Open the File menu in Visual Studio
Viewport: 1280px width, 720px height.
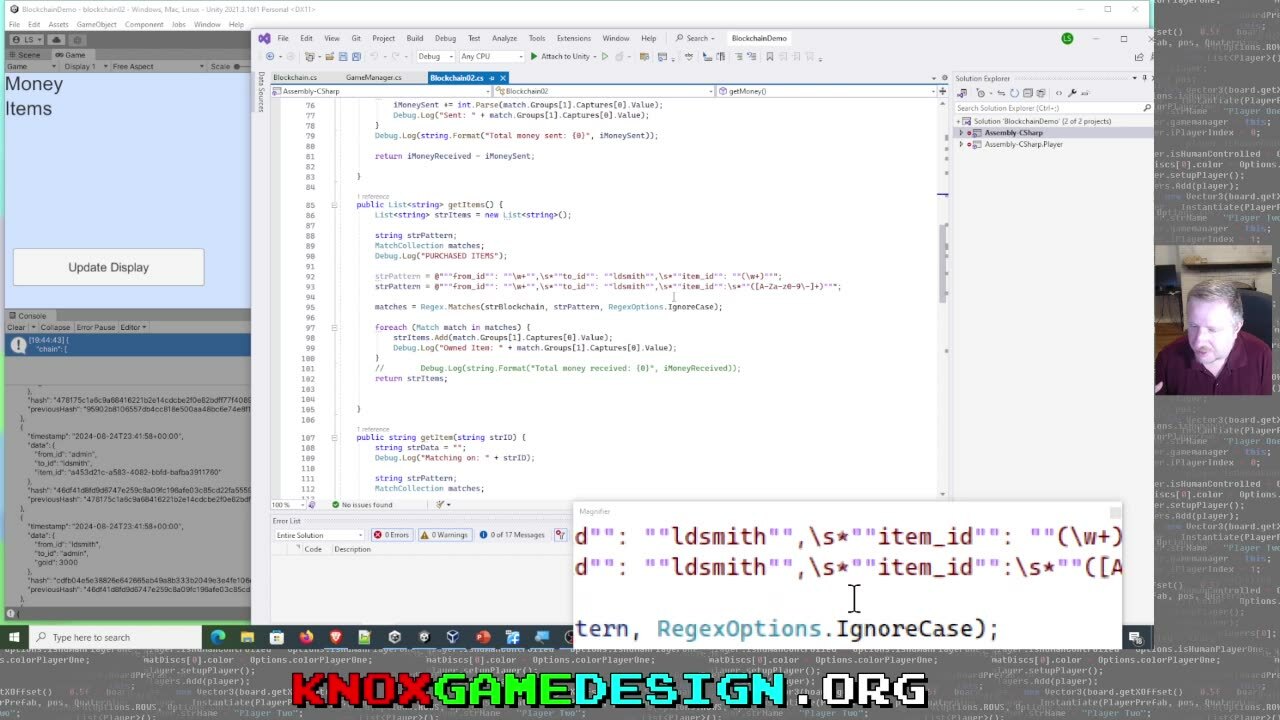click(283, 38)
